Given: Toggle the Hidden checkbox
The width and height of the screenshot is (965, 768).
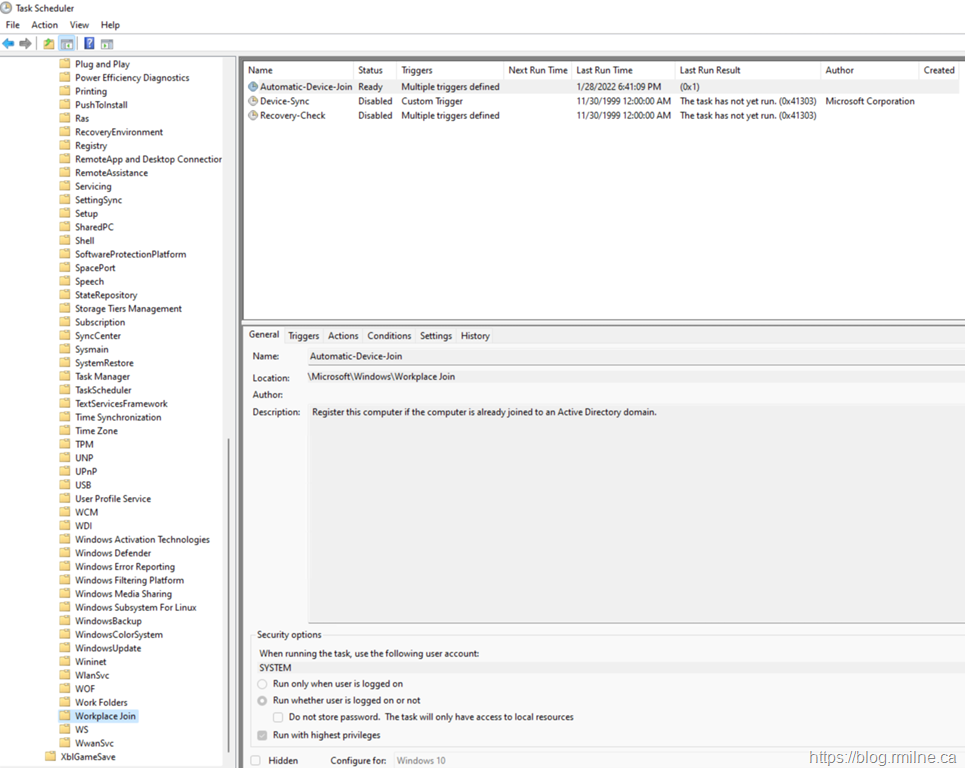Looking at the screenshot, I should [256, 760].
